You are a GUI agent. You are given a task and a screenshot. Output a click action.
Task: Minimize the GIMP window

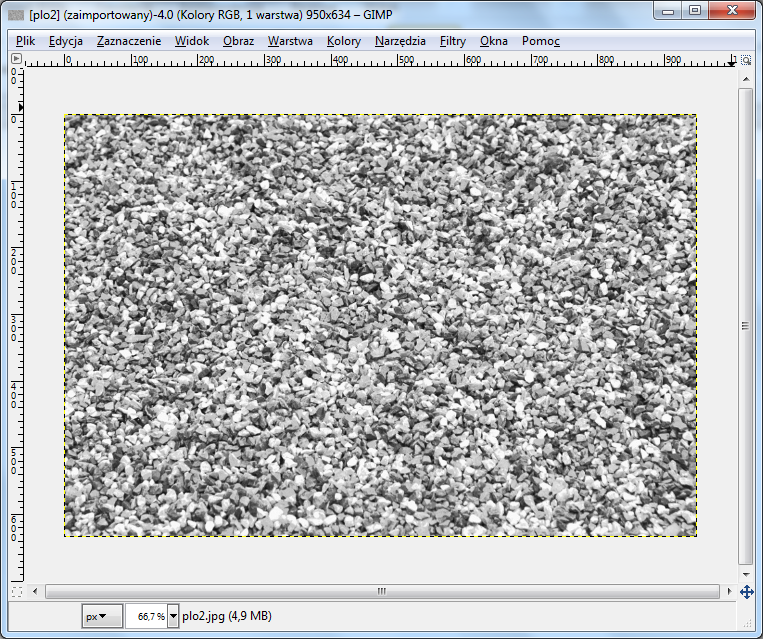click(x=668, y=11)
